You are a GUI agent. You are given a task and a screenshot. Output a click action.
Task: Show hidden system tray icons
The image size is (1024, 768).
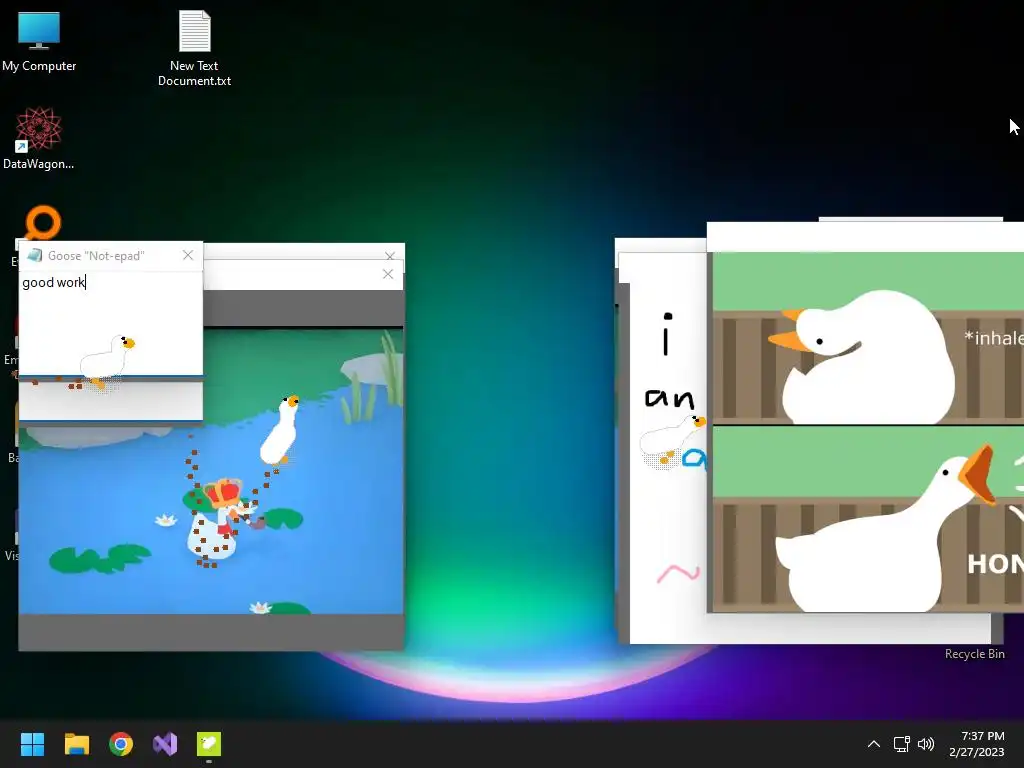pyautogui.click(x=874, y=744)
